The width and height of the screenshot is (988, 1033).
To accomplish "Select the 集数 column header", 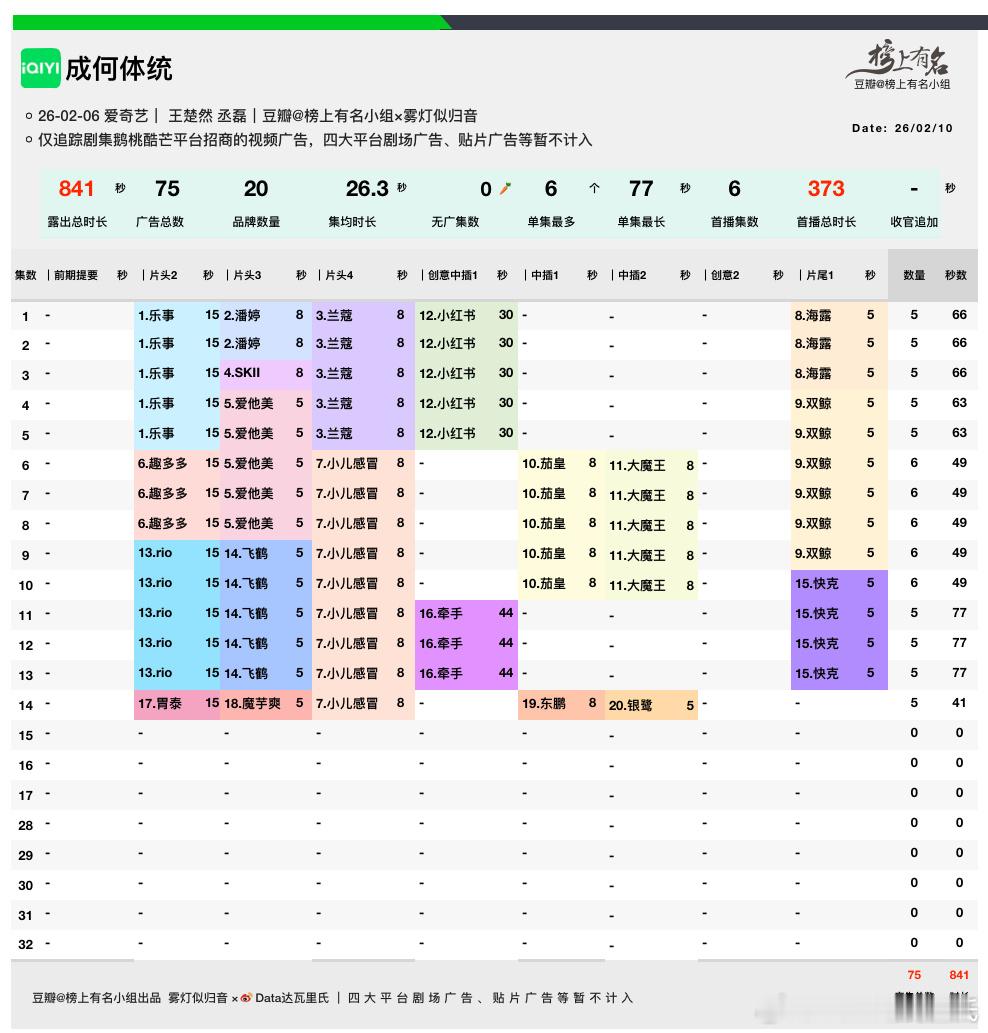I will 26,276.
